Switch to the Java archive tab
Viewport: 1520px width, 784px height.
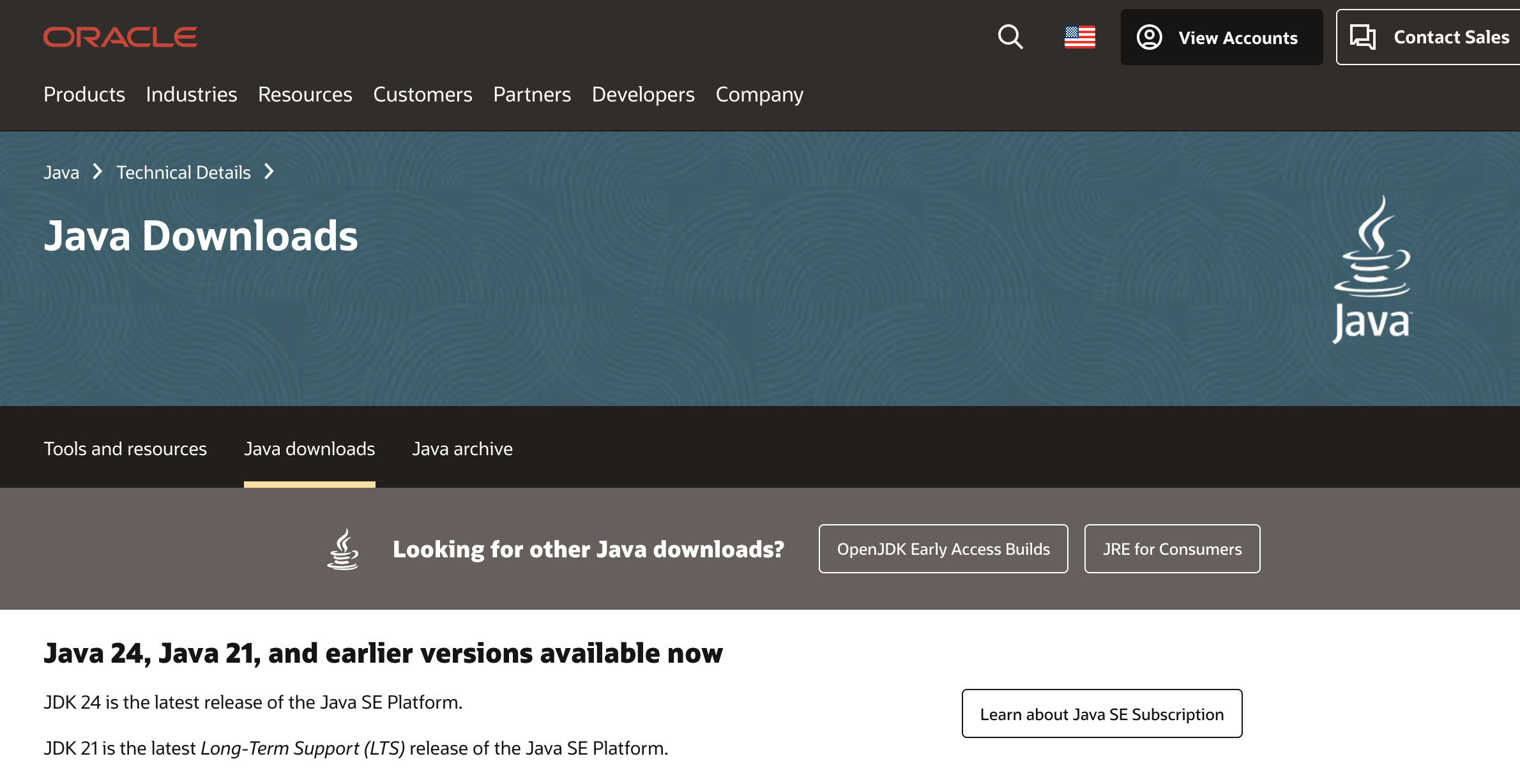tap(462, 449)
